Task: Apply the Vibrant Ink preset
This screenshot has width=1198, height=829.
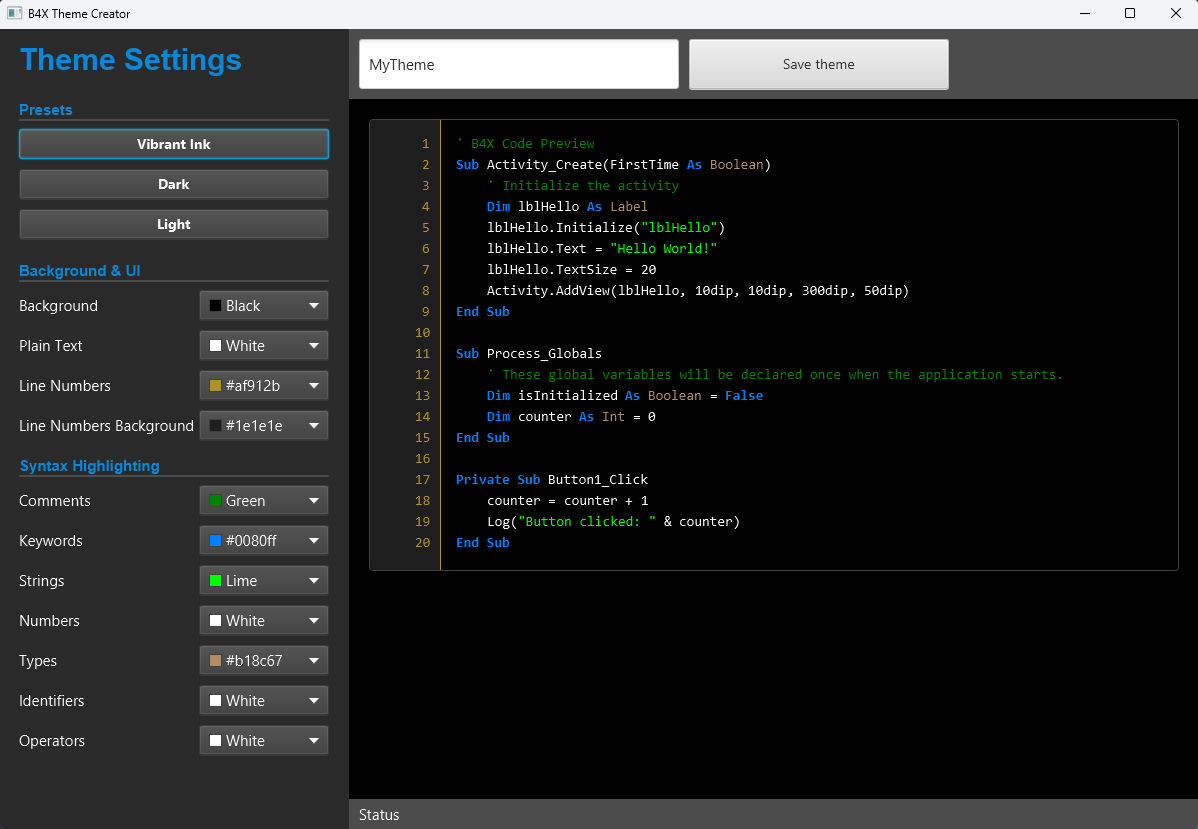Action: (173, 144)
